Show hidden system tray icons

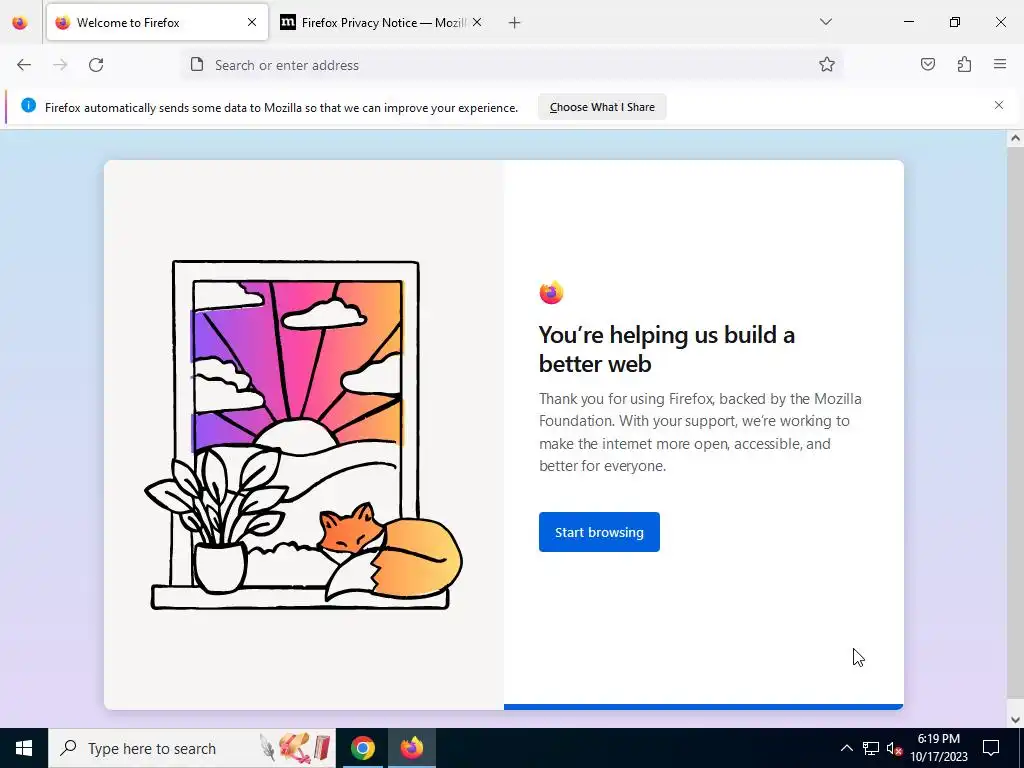pyautogui.click(x=846, y=748)
